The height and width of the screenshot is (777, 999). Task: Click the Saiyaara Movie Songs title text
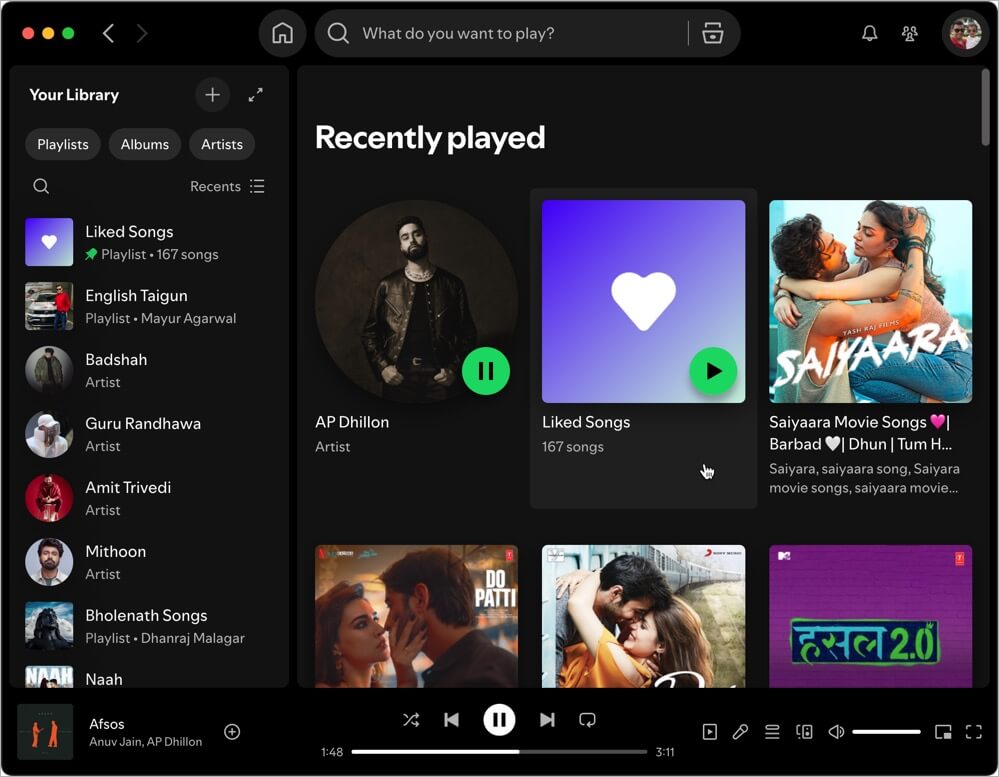tap(860, 433)
